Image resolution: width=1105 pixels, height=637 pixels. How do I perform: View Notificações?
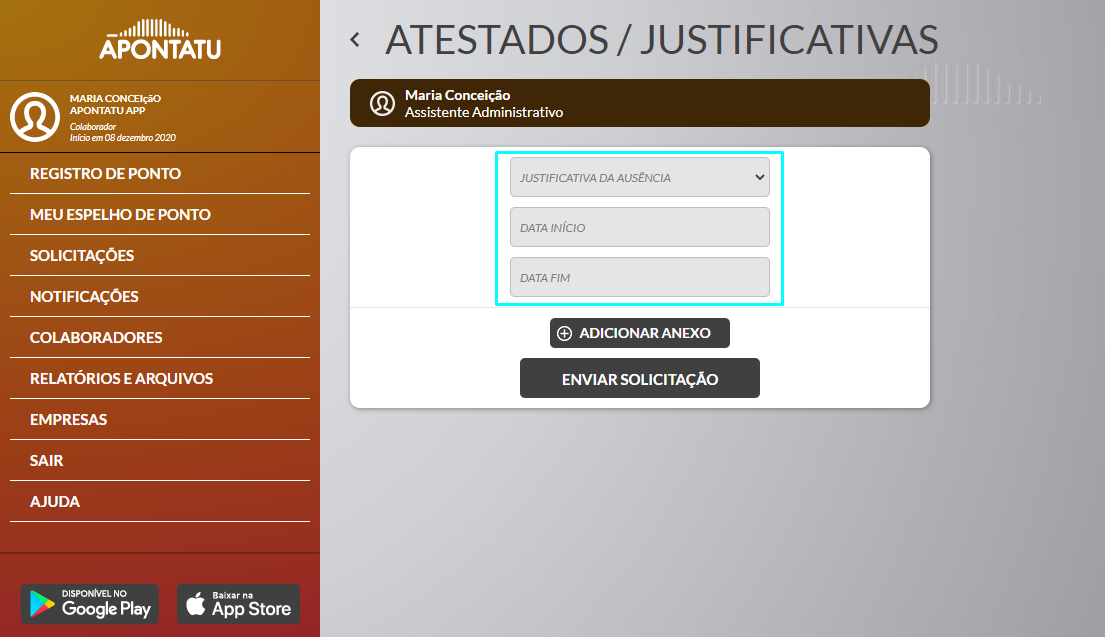click(x=160, y=296)
